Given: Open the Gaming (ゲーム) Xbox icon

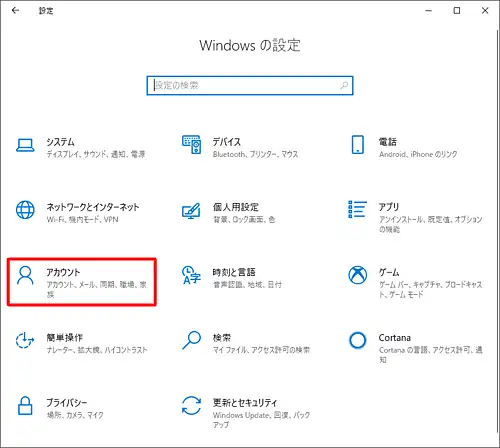Looking at the screenshot, I should tap(358, 275).
